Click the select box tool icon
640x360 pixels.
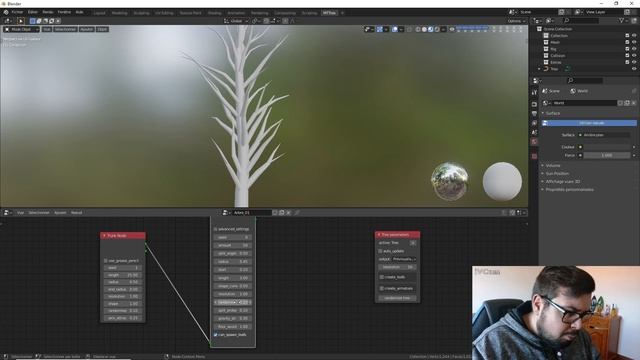(x=20, y=21)
